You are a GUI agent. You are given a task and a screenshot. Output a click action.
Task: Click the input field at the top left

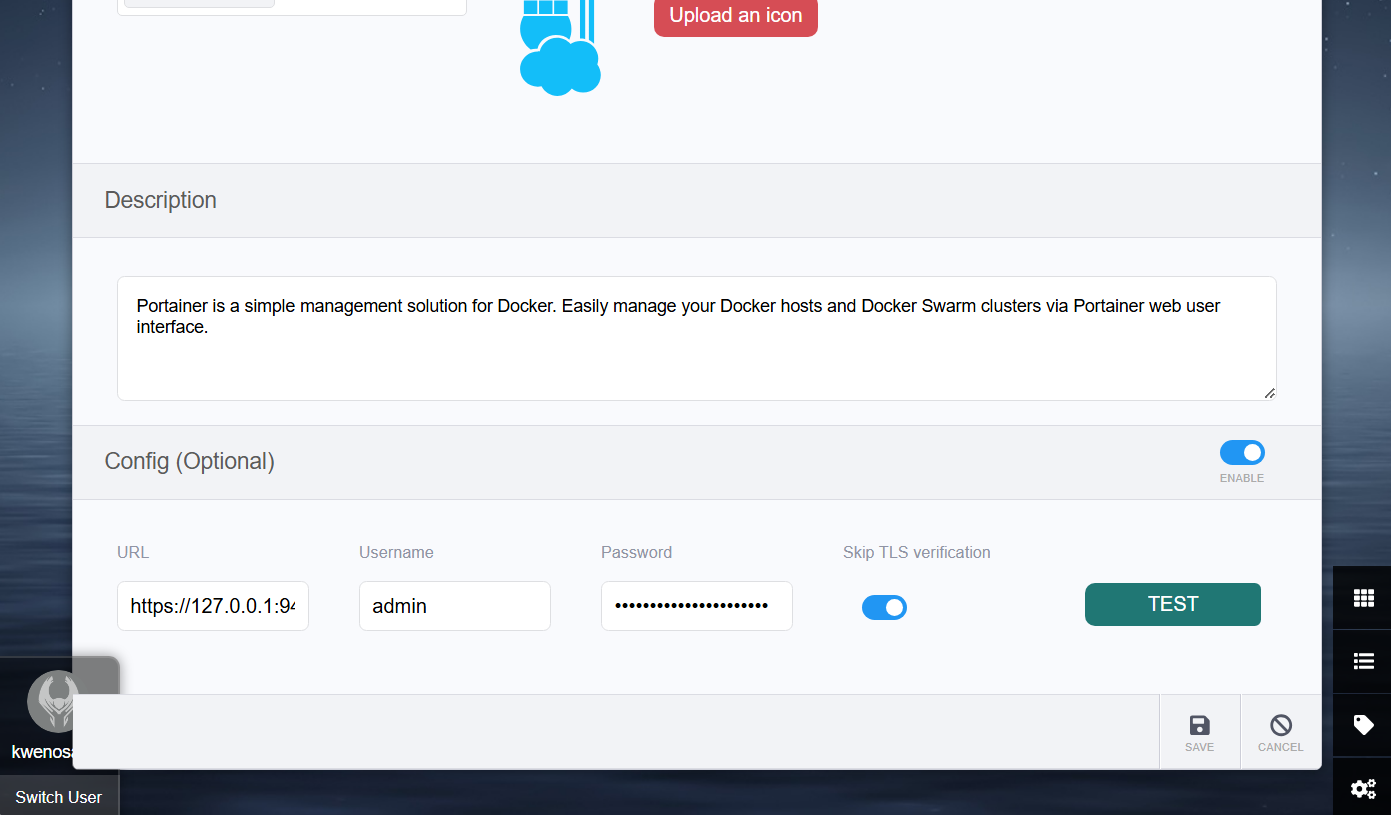(x=197, y=3)
